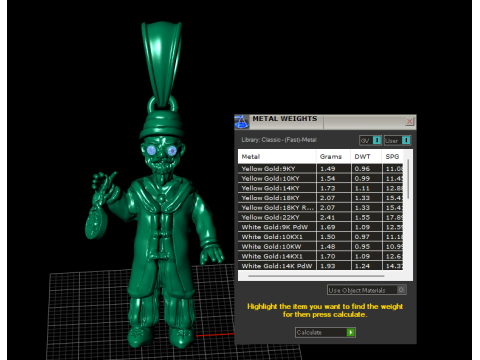The image size is (480, 360).
Task: Click the 1.49 grams value
Action: (328, 169)
